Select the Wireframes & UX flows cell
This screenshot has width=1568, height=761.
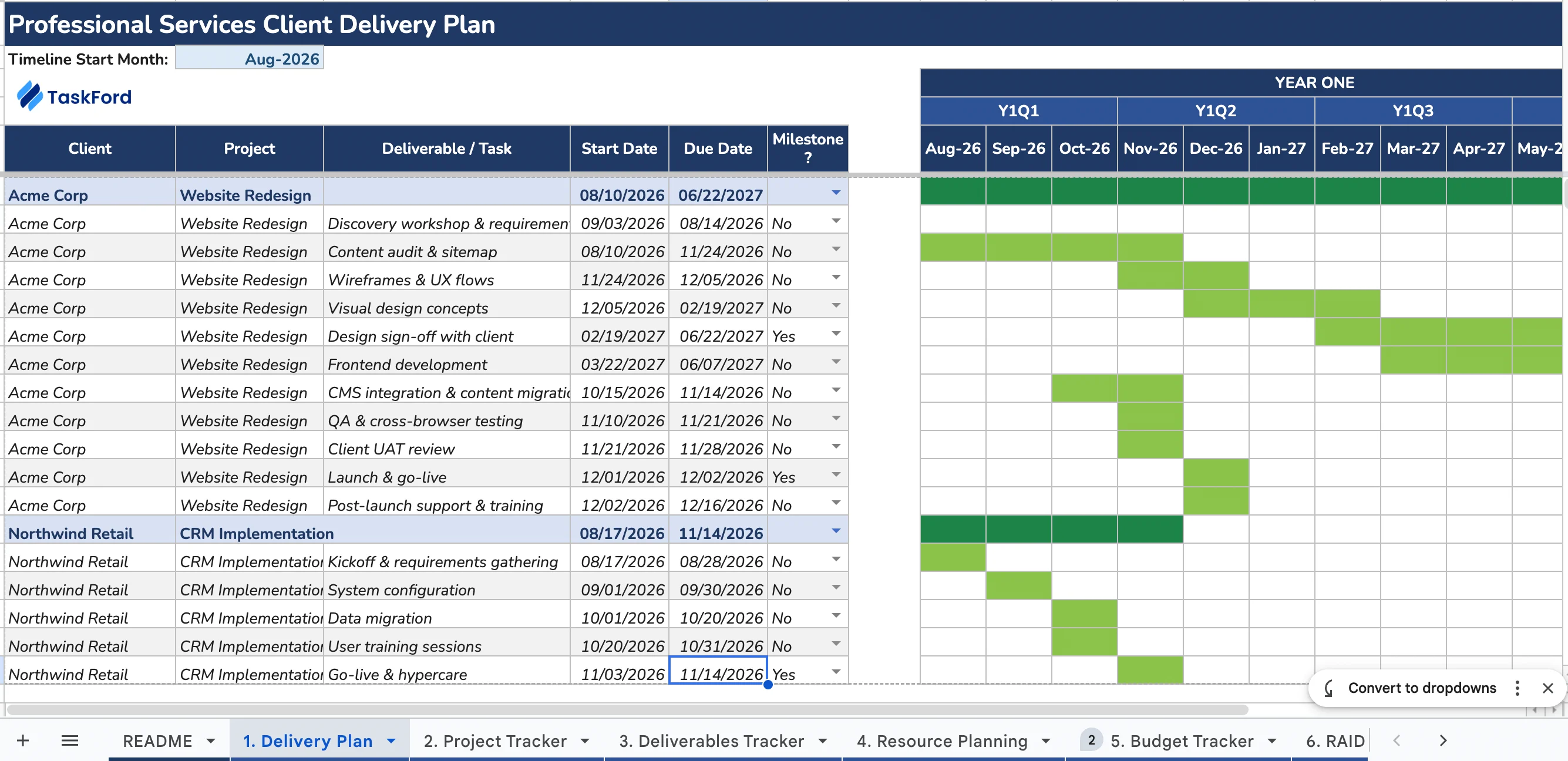[446, 277]
